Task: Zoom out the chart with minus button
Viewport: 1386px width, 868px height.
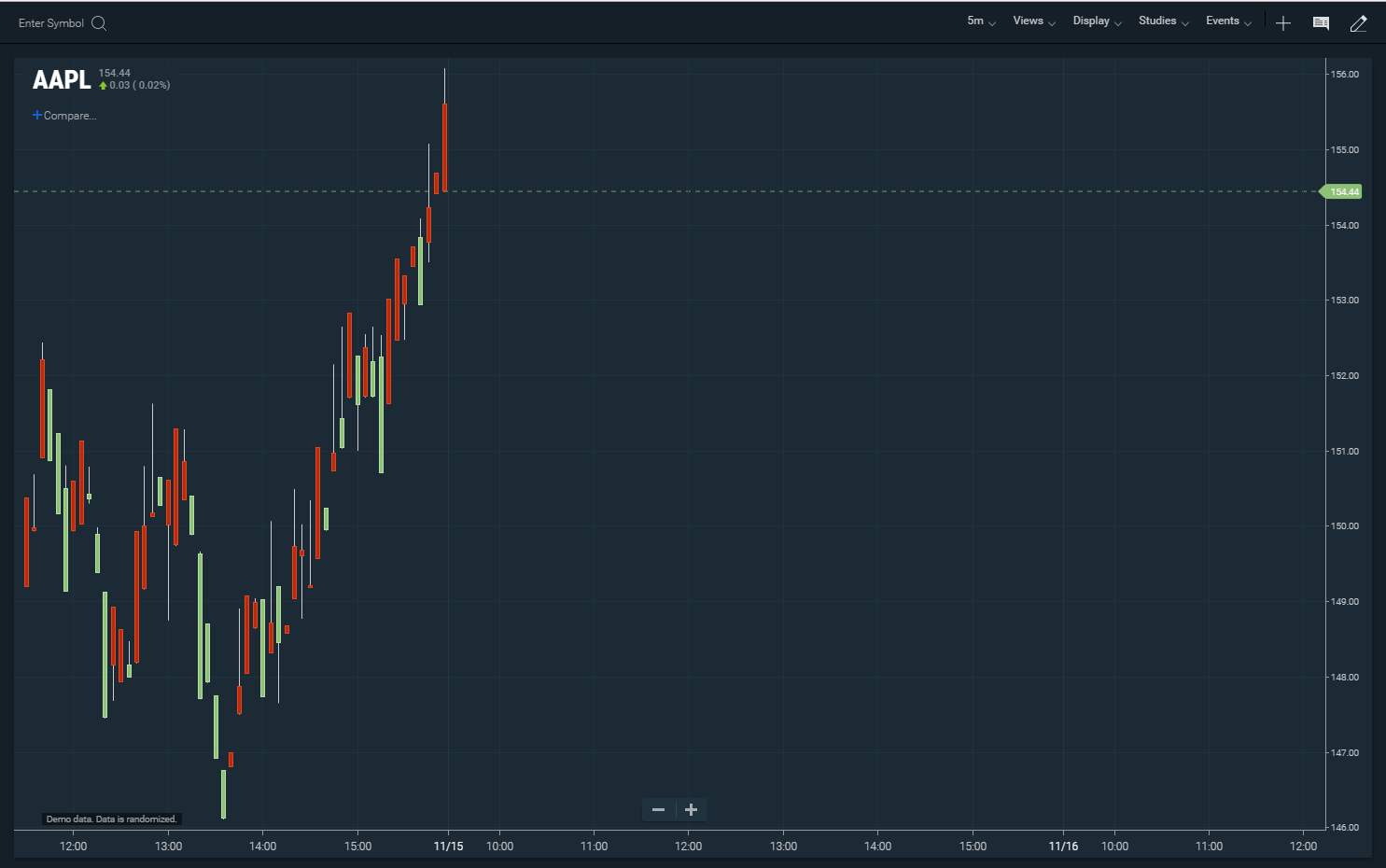Action: [x=658, y=809]
